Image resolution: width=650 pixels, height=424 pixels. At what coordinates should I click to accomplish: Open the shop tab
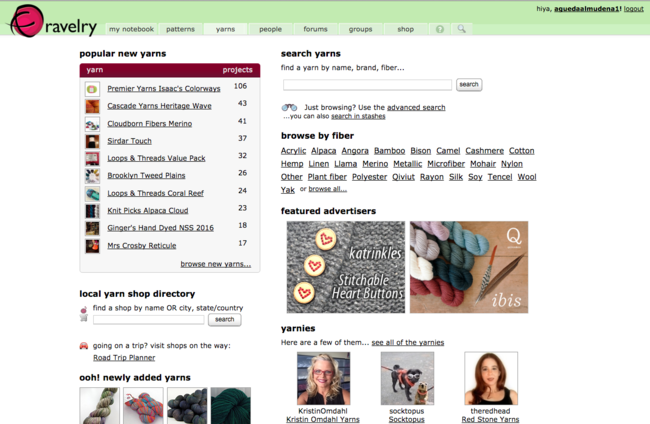coord(405,29)
